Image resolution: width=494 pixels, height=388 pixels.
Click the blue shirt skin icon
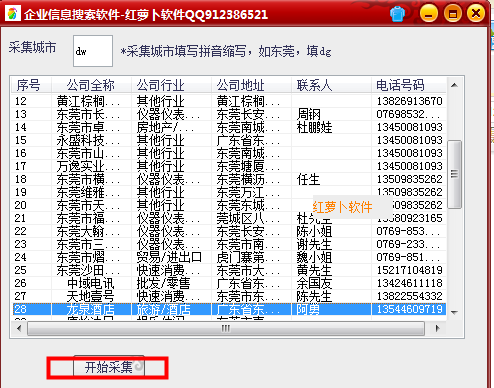(397, 14)
